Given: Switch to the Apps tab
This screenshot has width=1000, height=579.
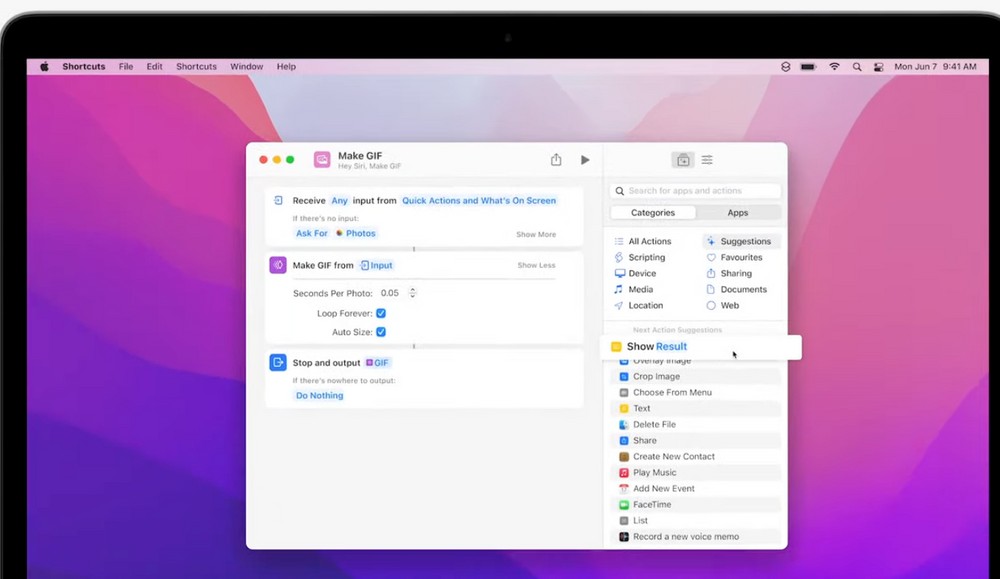Looking at the screenshot, I should pos(738,213).
